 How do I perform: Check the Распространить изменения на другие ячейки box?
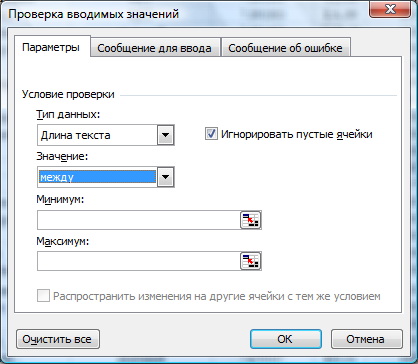pos(43,296)
